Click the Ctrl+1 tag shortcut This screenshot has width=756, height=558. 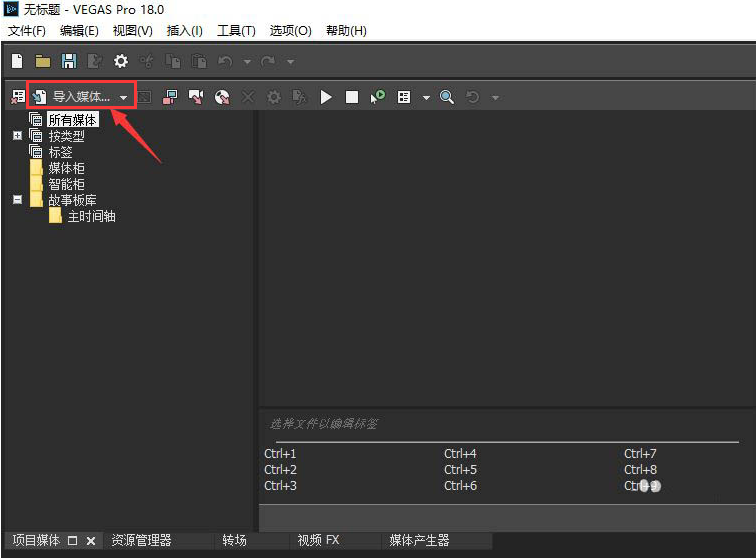coord(280,454)
